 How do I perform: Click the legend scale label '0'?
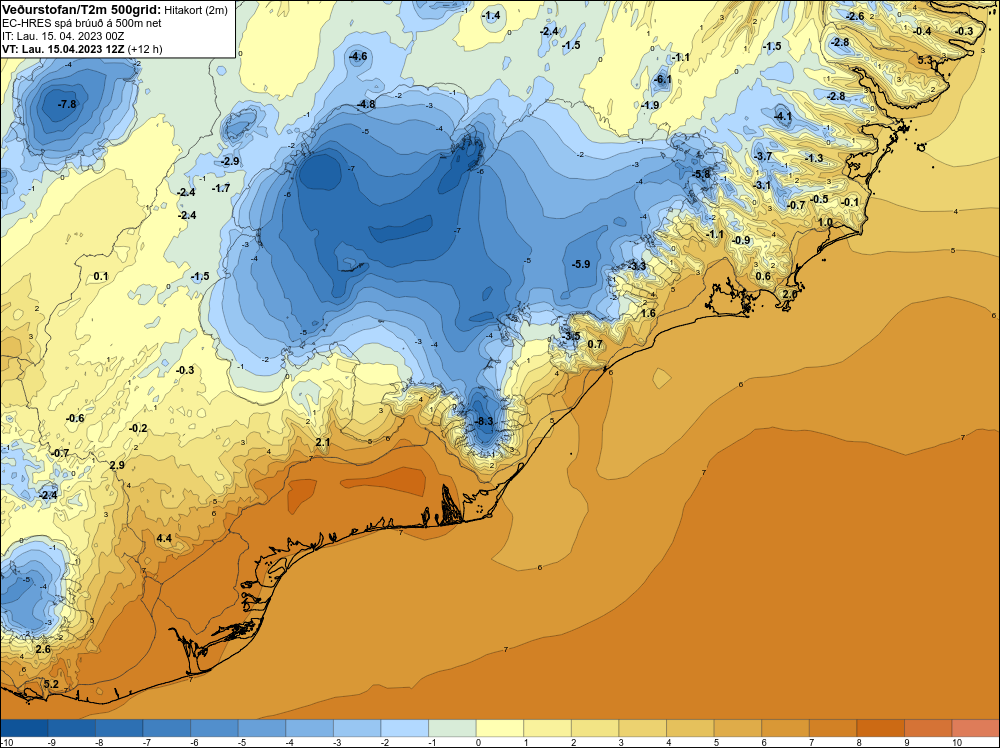coord(478,742)
